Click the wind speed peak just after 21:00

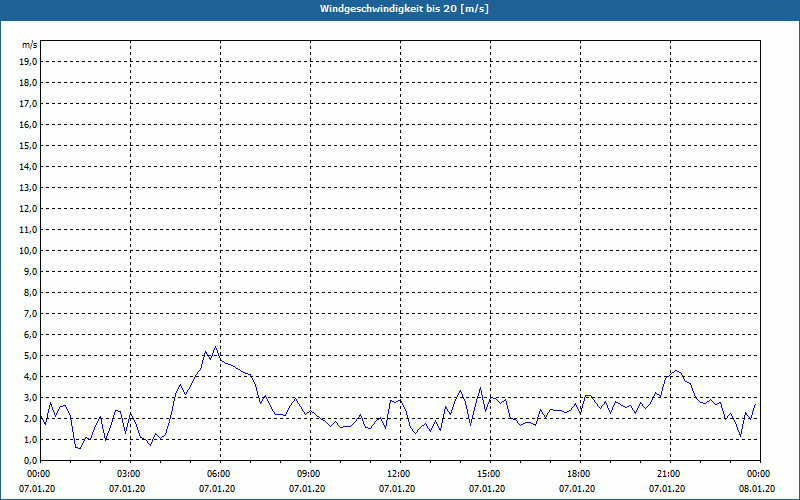coord(677,370)
